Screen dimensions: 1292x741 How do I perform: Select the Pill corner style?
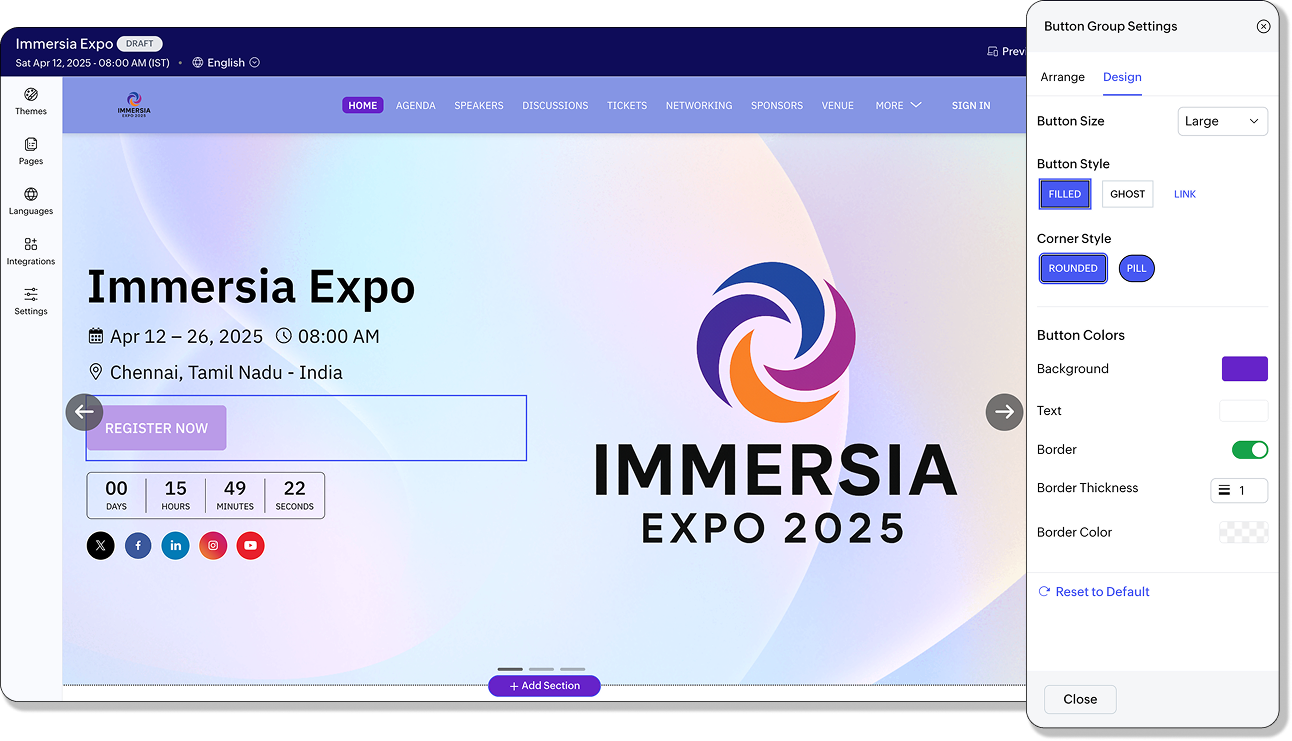pyautogui.click(x=1137, y=268)
